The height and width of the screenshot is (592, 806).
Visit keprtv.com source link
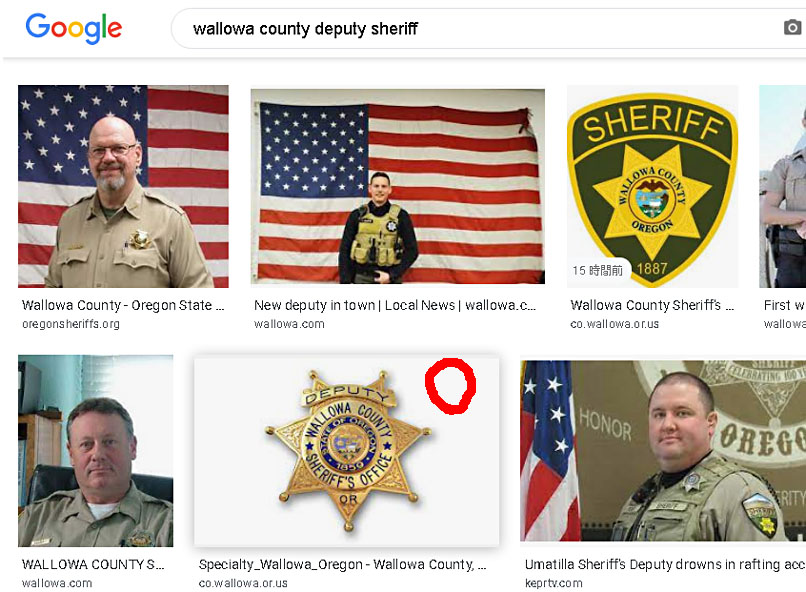[554, 583]
